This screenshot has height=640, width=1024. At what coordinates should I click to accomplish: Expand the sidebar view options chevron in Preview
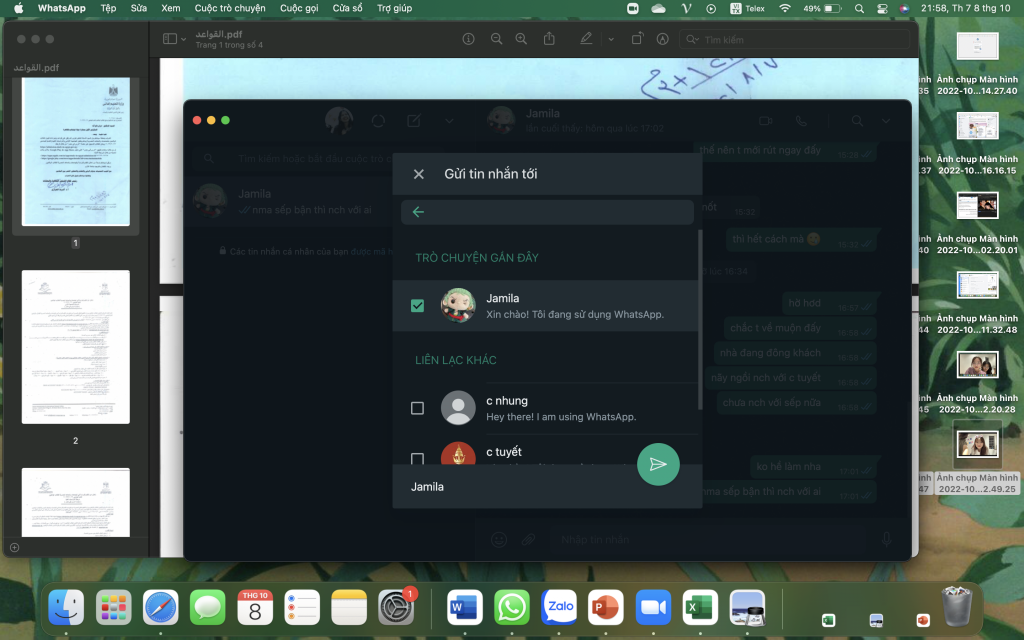(184, 39)
